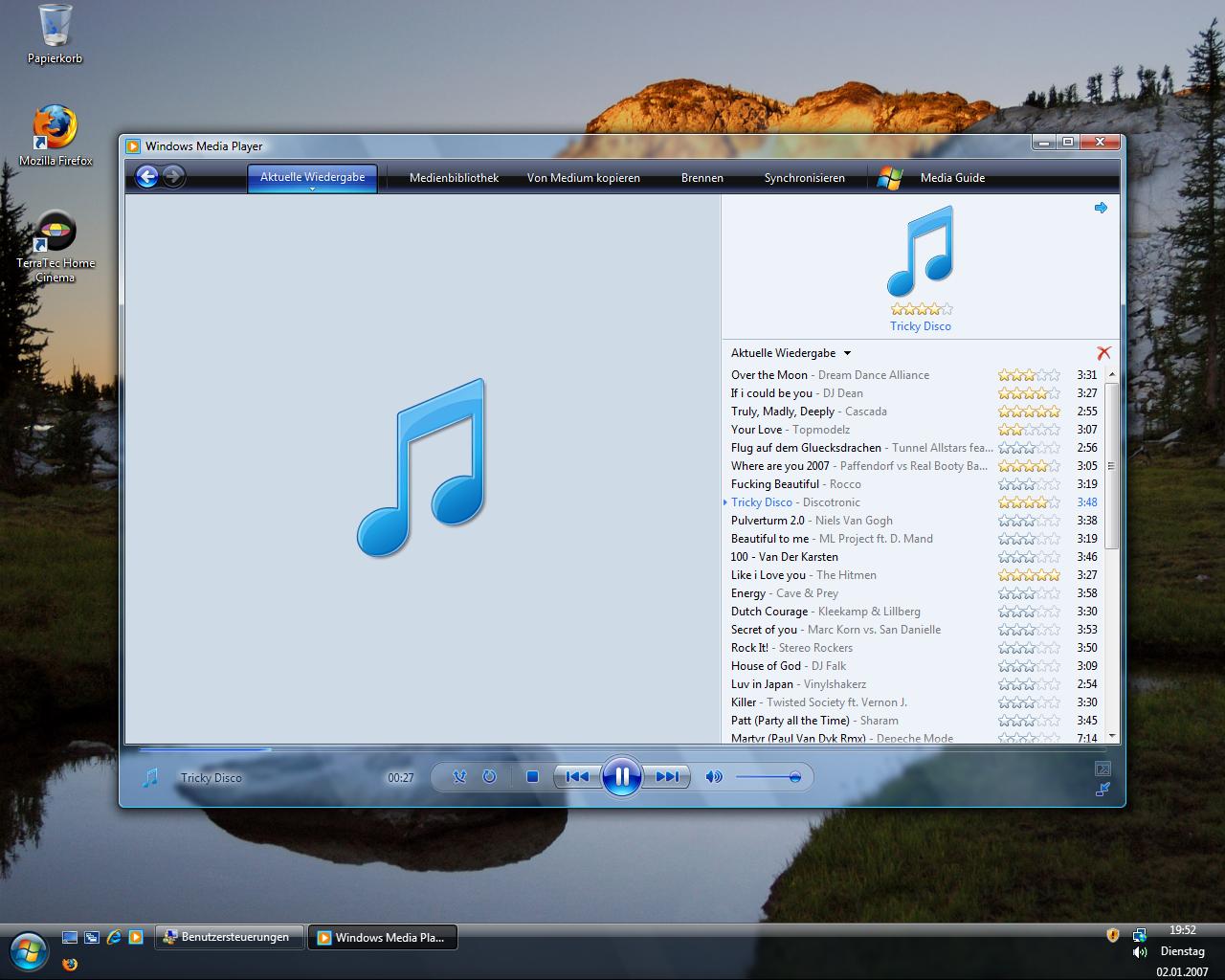Open the Aktuelle Wiedergabe playlist dropdown
Image resolution: width=1225 pixels, height=980 pixels.
click(791, 353)
